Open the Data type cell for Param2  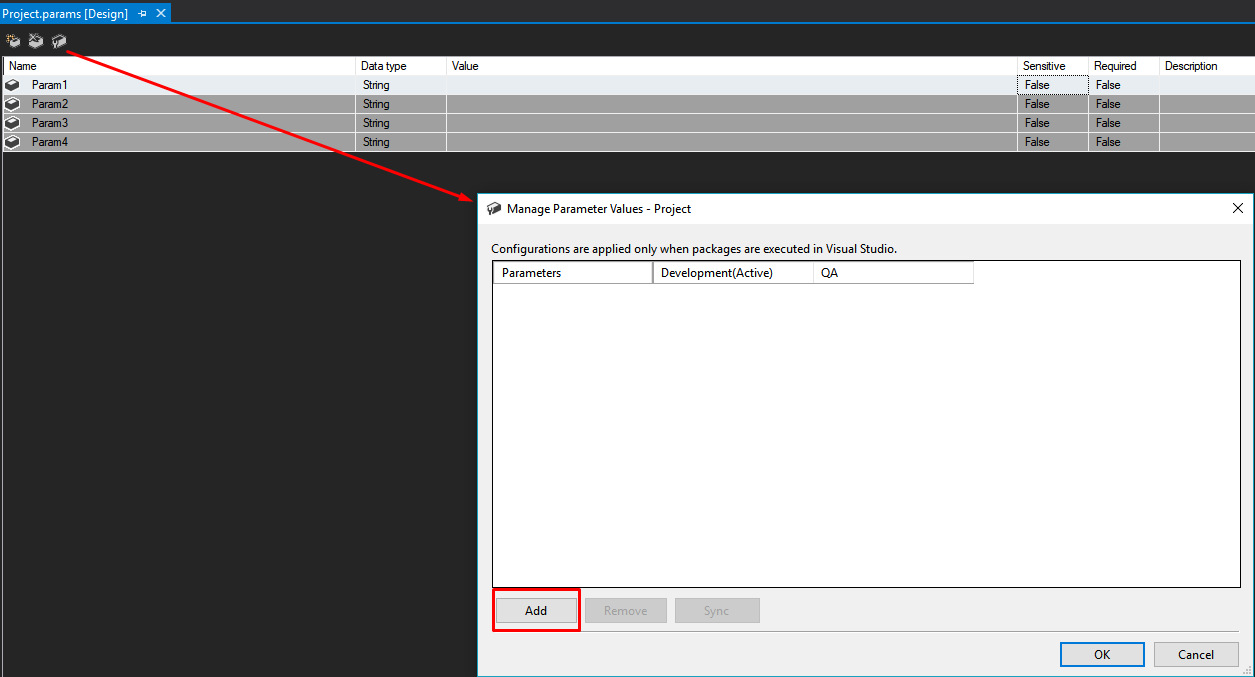[401, 104]
